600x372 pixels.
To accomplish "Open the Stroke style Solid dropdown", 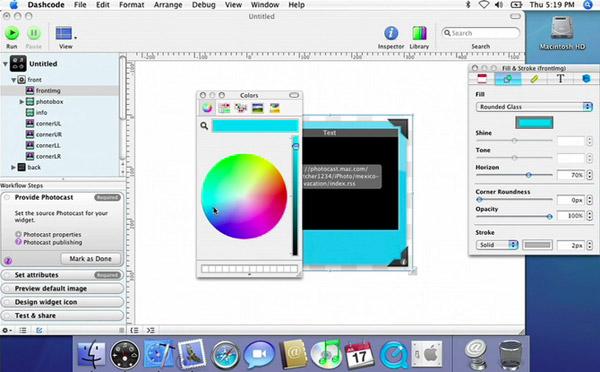I will [x=497, y=245].
